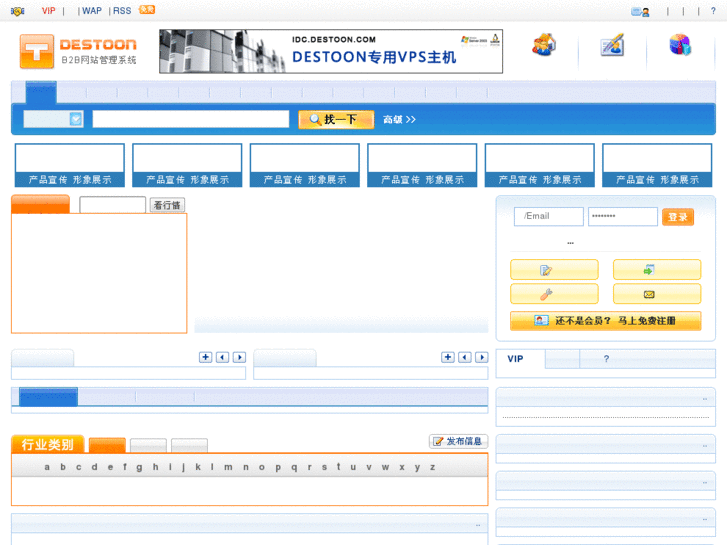Image resolution: width=727 pixels, height=545 pixels.
Task: Click the question mark in the top bar
Action: tap(713, 11)
